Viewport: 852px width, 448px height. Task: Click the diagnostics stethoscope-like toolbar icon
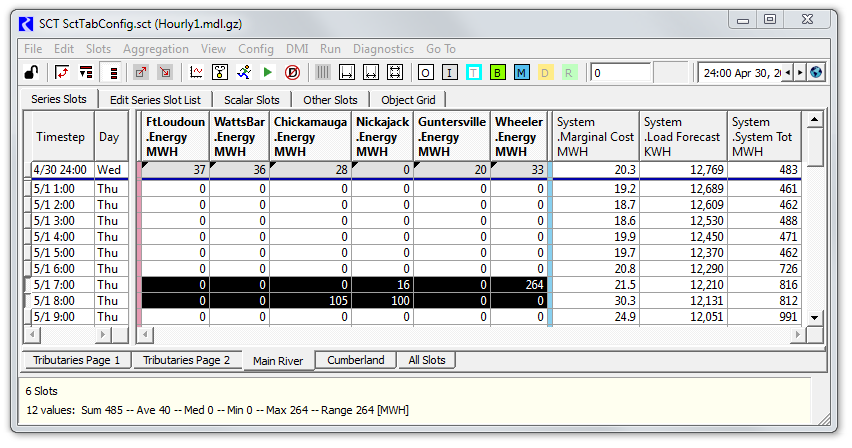(x=220, y=72)
